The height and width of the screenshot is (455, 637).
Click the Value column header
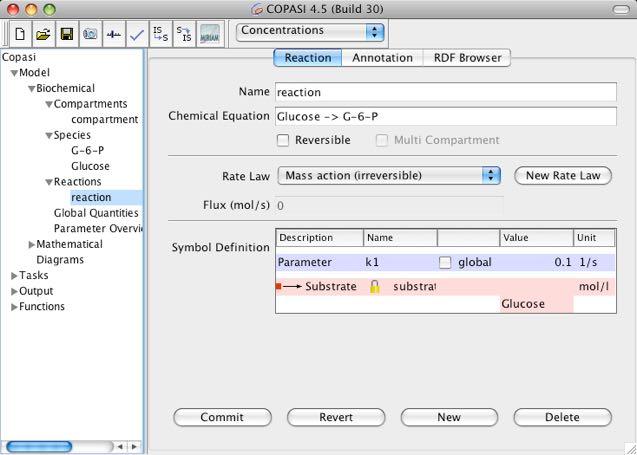point(536,238)
